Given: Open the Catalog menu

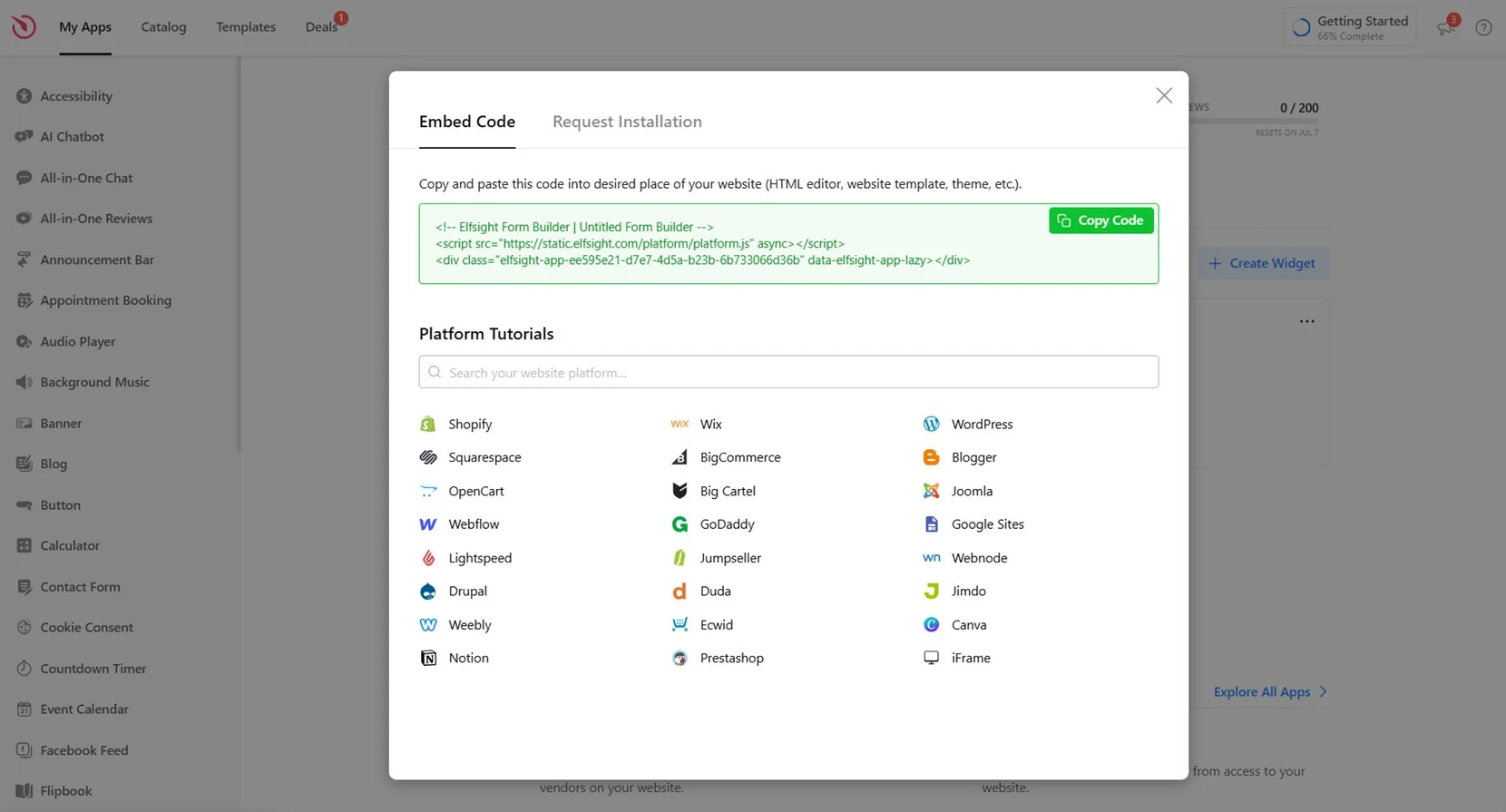Looking at the screenshot, I should click(x=163, y=27).
